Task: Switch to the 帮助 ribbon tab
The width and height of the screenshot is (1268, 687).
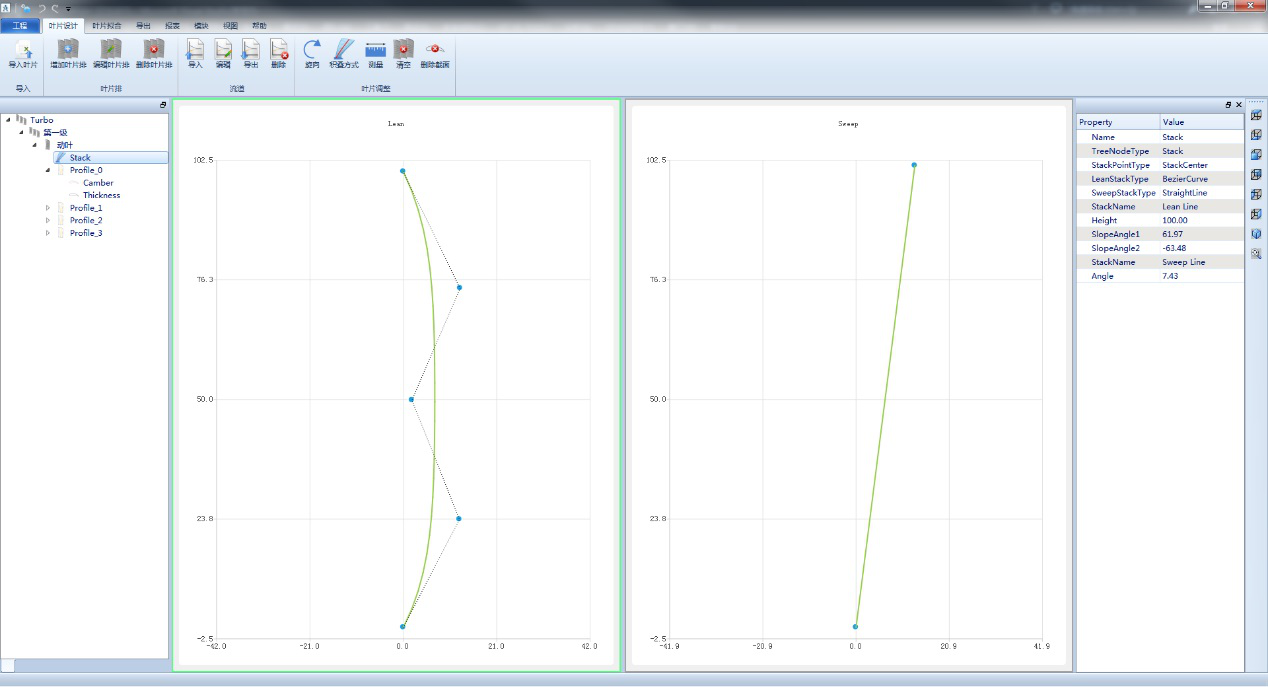Action: tap(259, 25)
